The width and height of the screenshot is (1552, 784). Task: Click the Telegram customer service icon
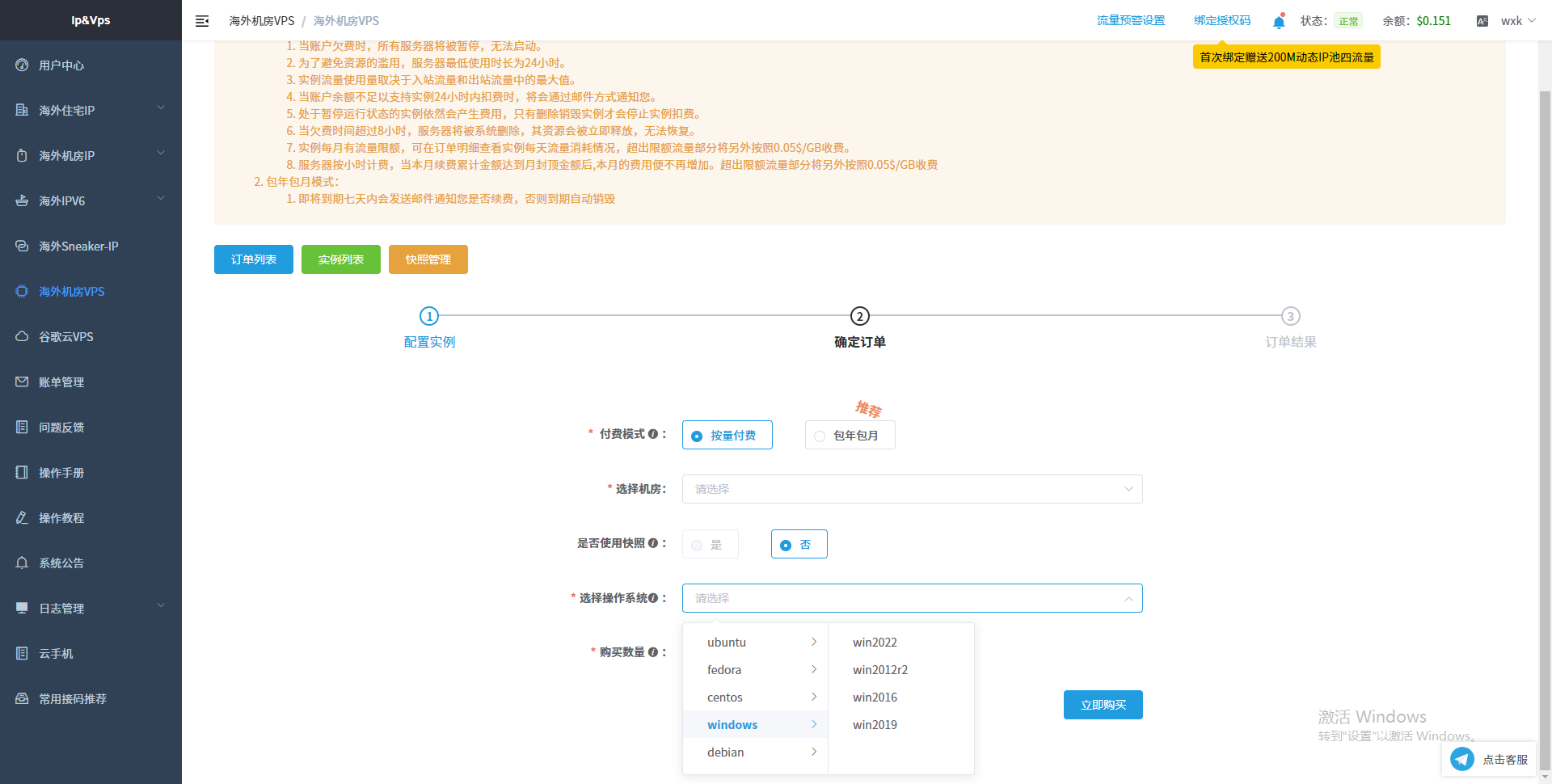[1462, 759]
